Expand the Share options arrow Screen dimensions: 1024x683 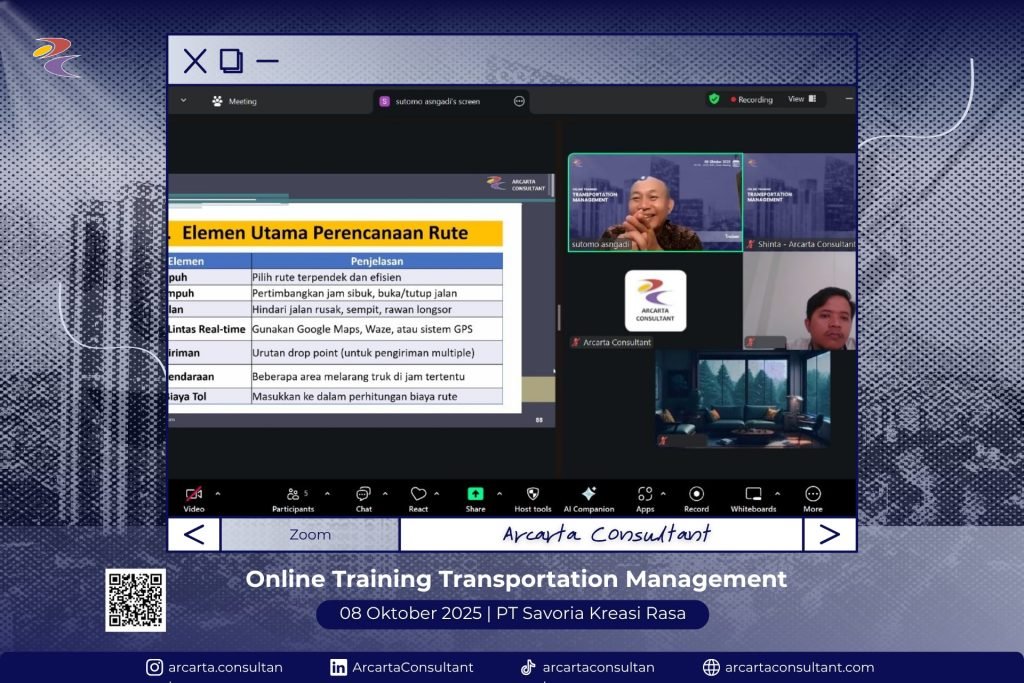point(499,493)
